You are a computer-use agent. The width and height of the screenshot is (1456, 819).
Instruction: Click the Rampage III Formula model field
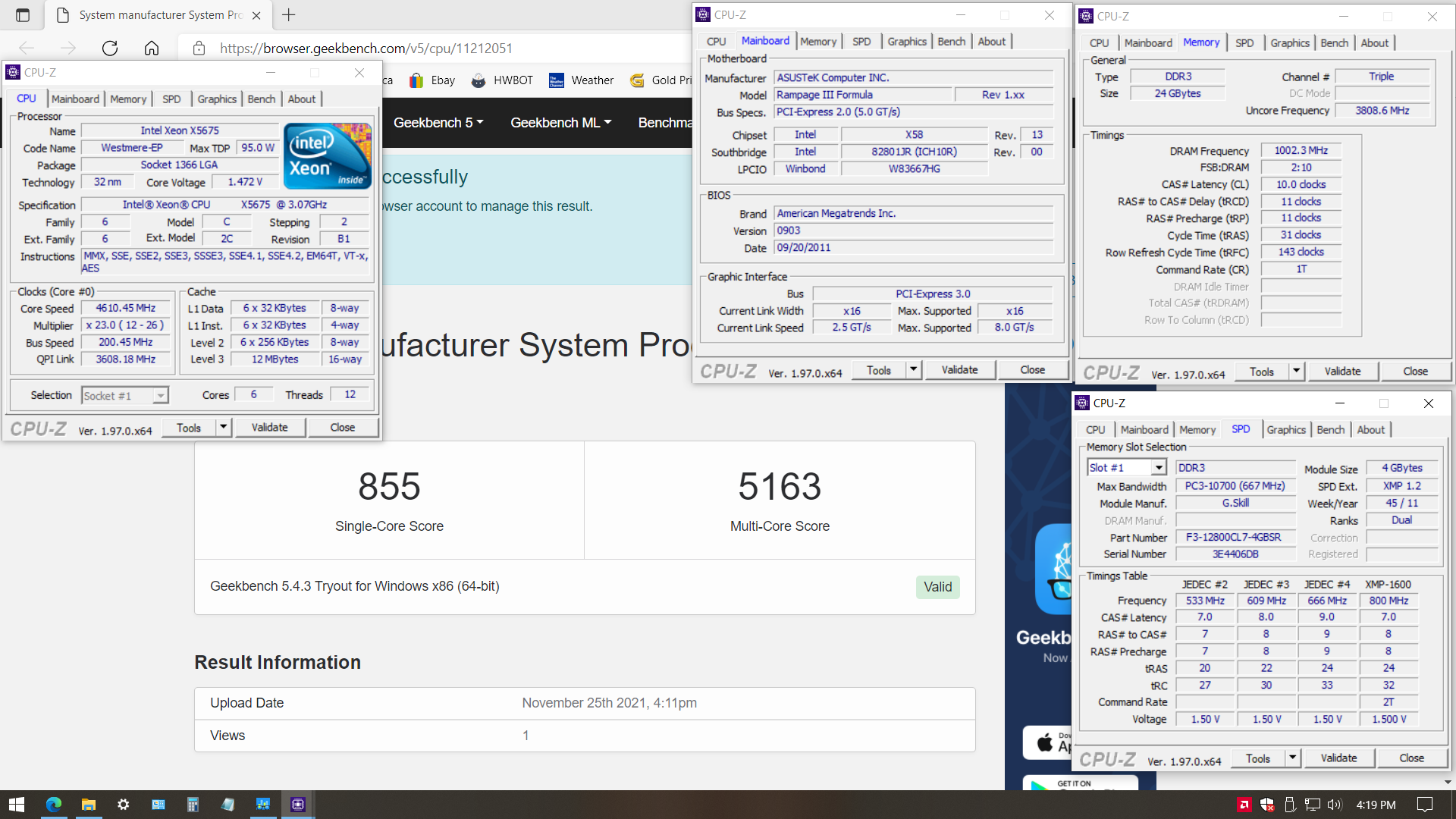click(863, 95)
